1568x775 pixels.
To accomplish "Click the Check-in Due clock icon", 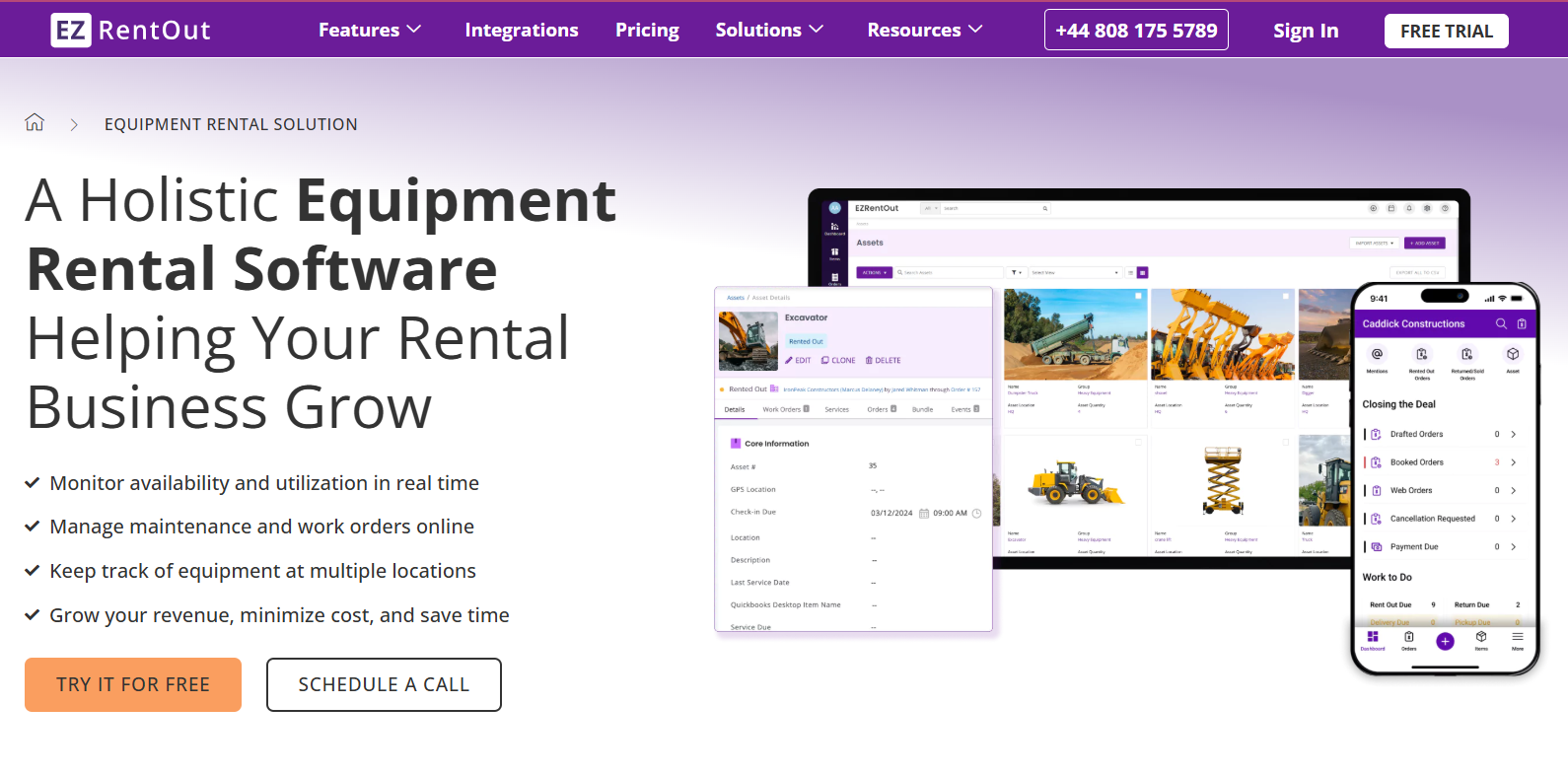I will click(976, 514).
